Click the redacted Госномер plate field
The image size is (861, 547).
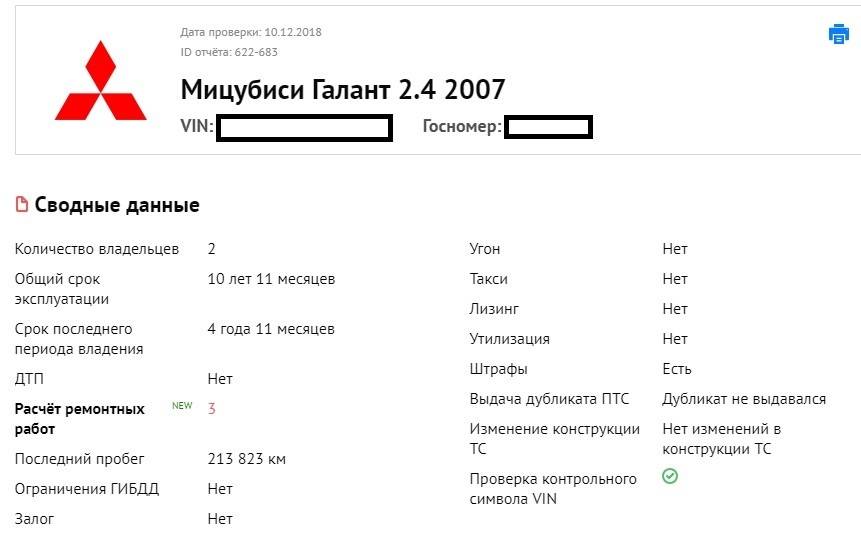(548, 128)
